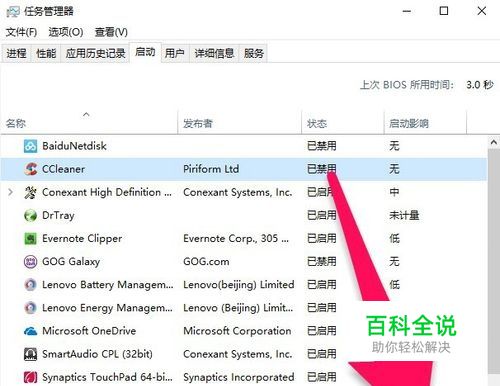Sort by the 发布者 column header
The height and width of the screenshot is (386, 500).
point(240,123)
